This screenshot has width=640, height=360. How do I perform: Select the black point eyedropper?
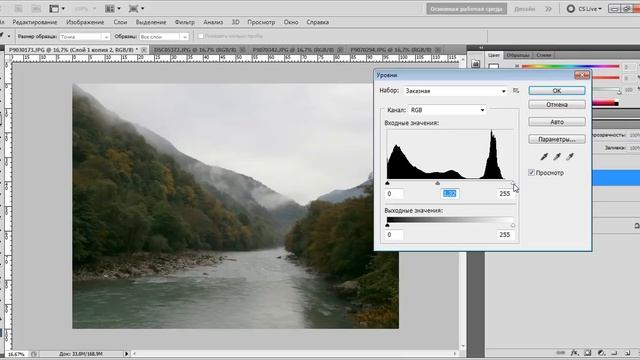(544, 156)
